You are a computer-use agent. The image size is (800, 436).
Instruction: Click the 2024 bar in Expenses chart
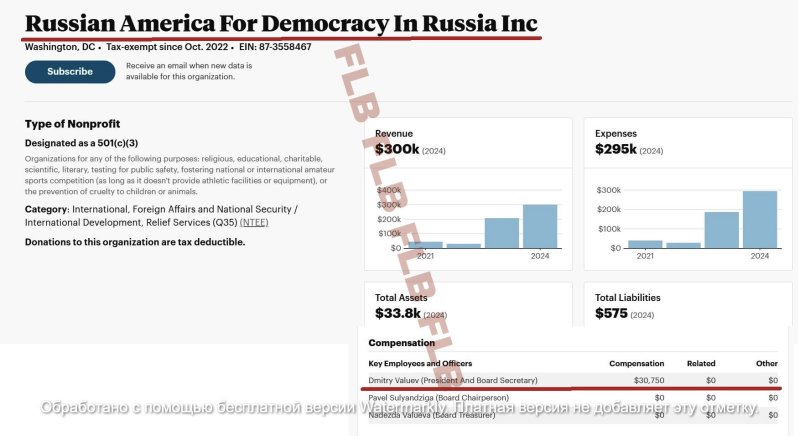[760, 219]
